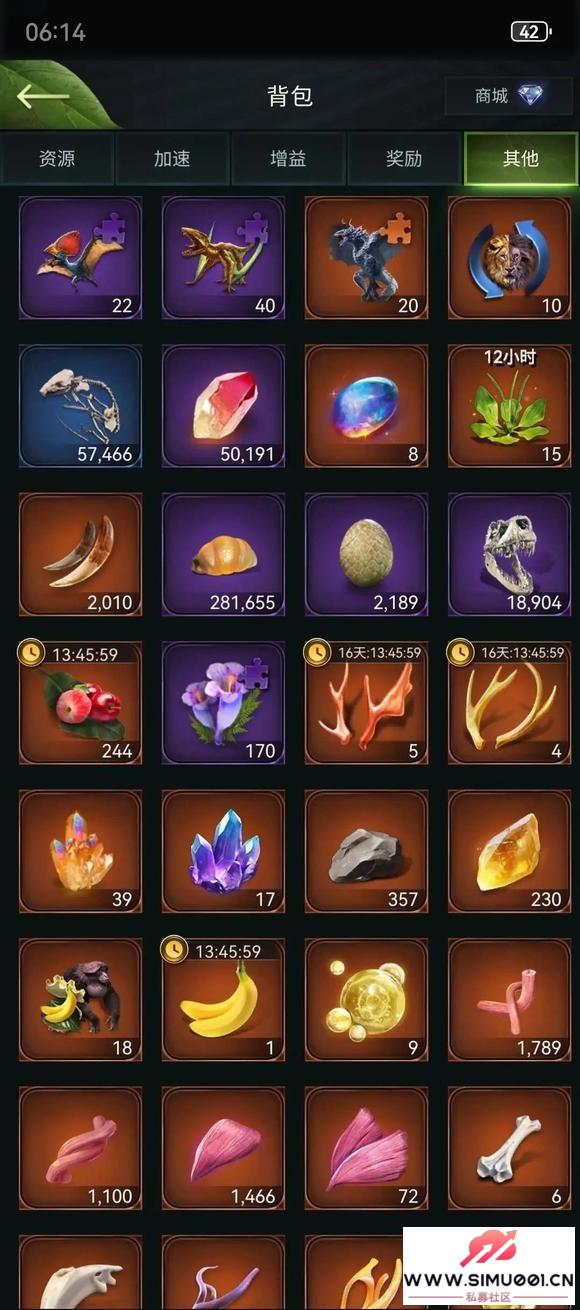Select the purple flower puzzle item showing 170
This screenshot has height=1310, width=580.
pos(223,703)
